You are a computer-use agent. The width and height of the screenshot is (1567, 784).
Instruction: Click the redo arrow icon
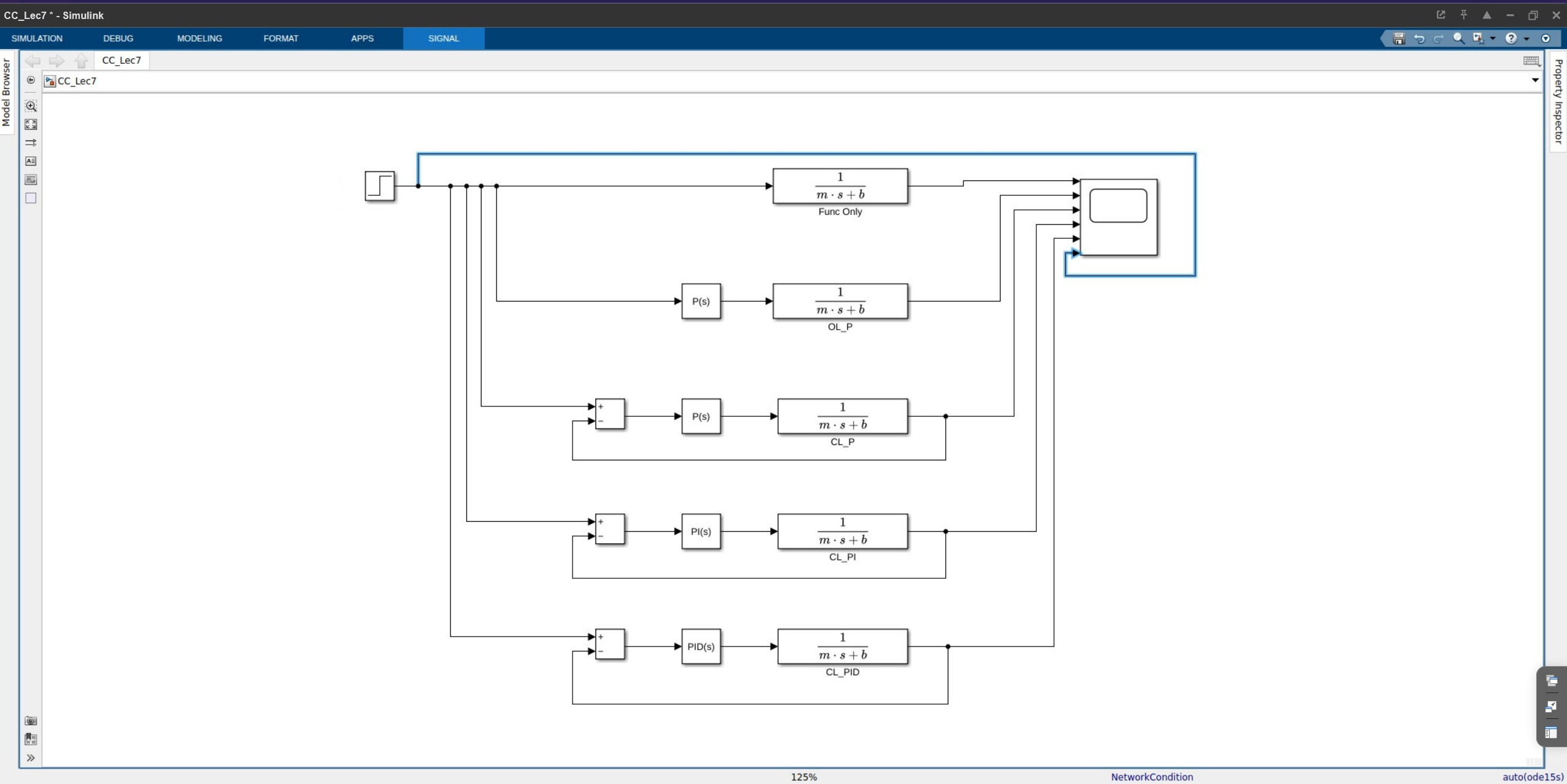pos(1438,39)
